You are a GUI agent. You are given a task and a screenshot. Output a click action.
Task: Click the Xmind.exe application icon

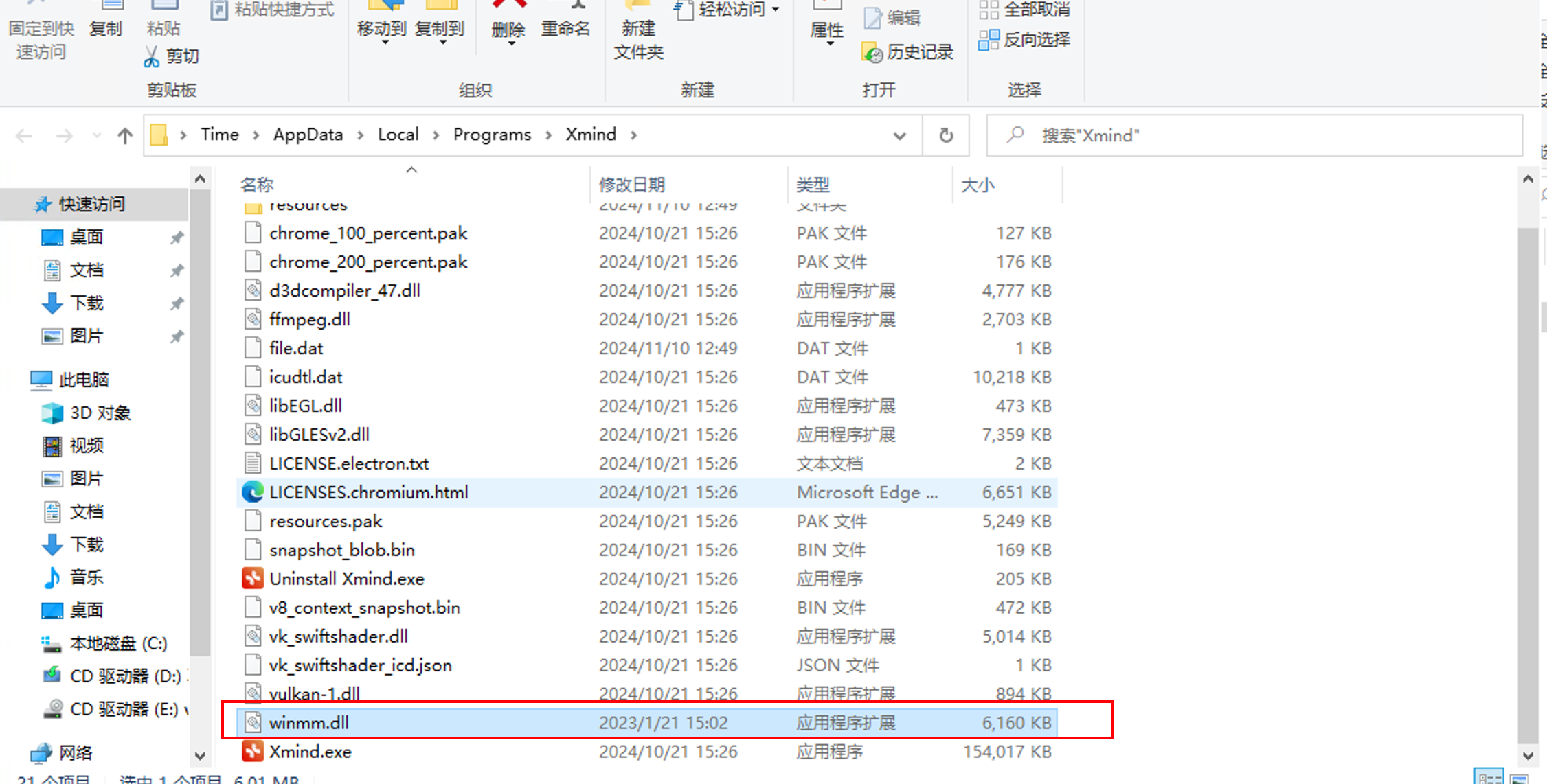coord(253,751)
